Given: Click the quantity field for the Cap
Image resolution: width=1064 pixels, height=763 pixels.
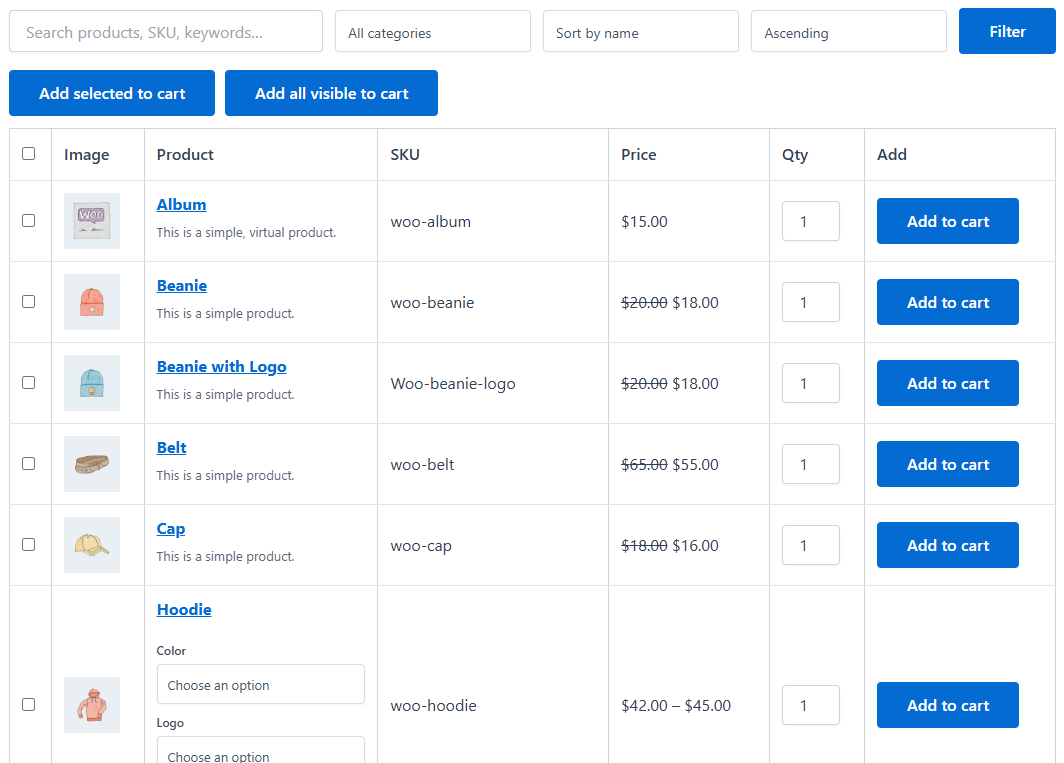Looking at the screenshot, I should point(810,545).
